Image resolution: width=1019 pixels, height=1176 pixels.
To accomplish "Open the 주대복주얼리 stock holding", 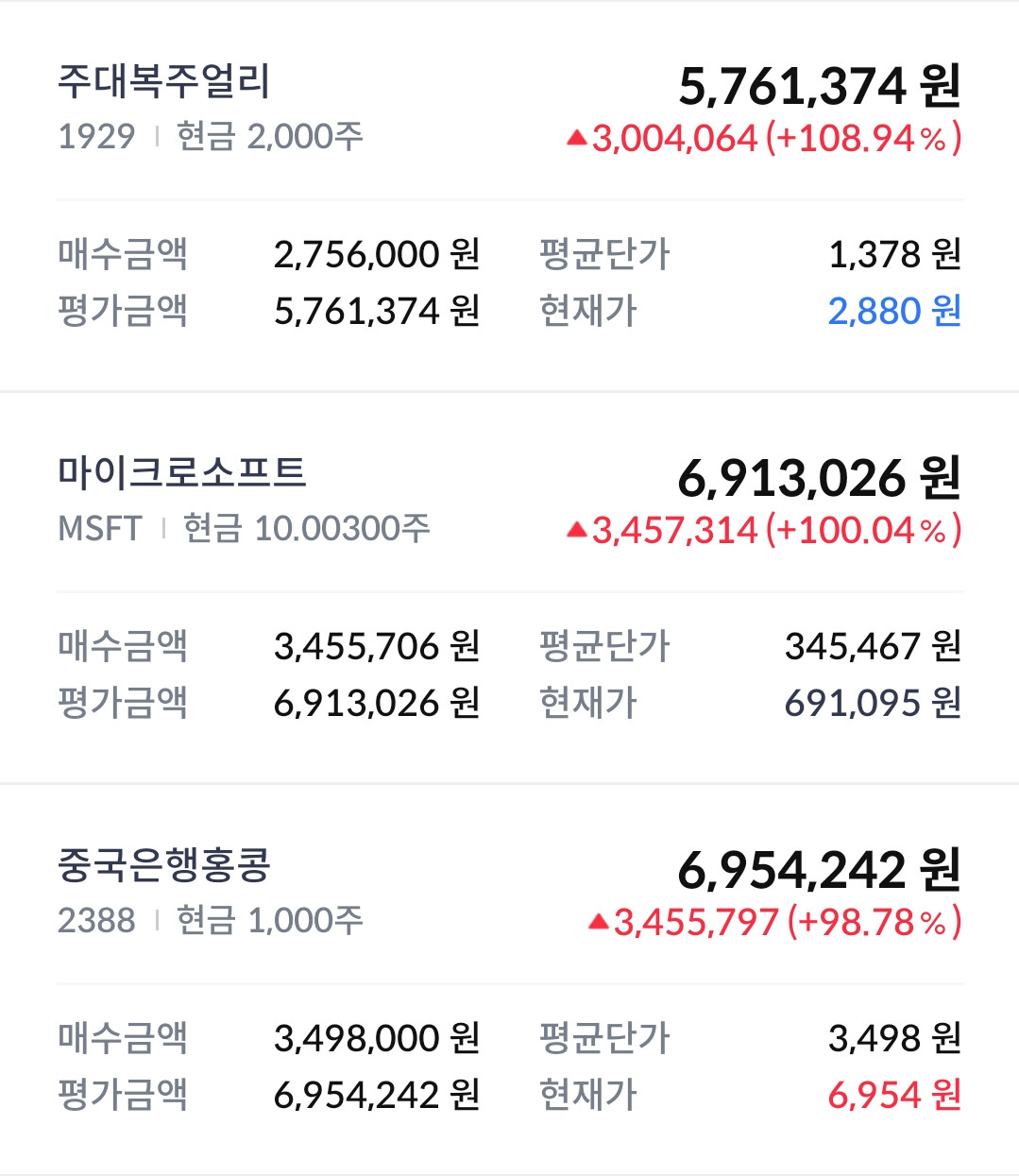I will click(509, 196).
